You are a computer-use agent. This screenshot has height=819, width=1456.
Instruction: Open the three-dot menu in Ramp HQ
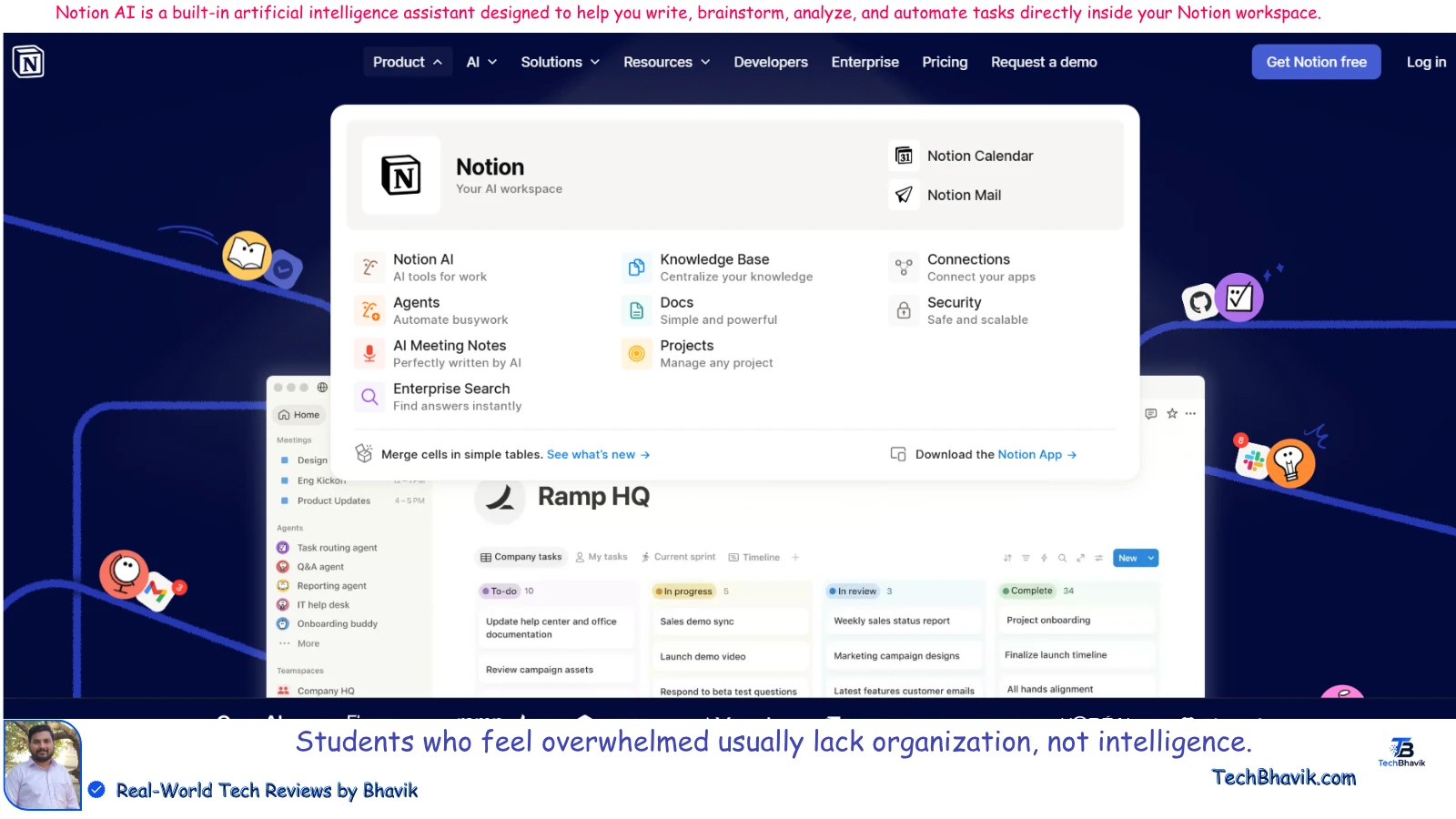point(1190,413)
